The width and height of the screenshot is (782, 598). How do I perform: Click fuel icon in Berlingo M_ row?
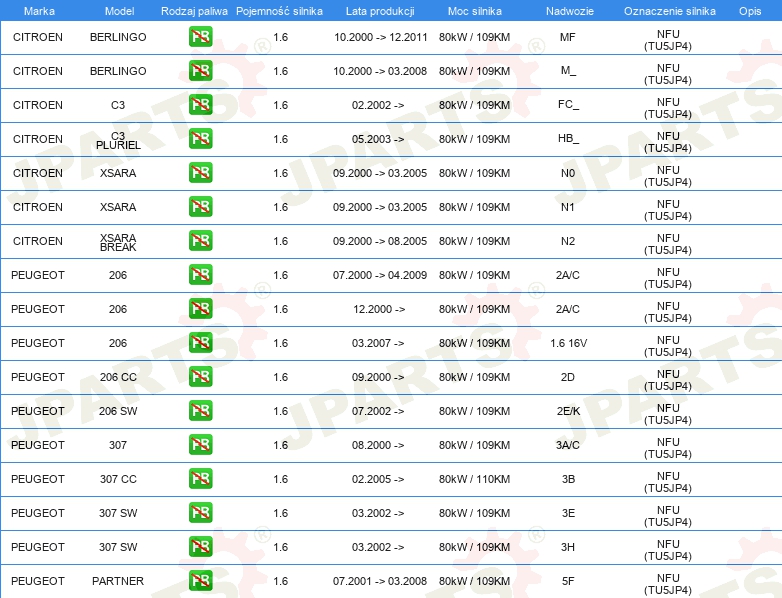coord(200,71)
